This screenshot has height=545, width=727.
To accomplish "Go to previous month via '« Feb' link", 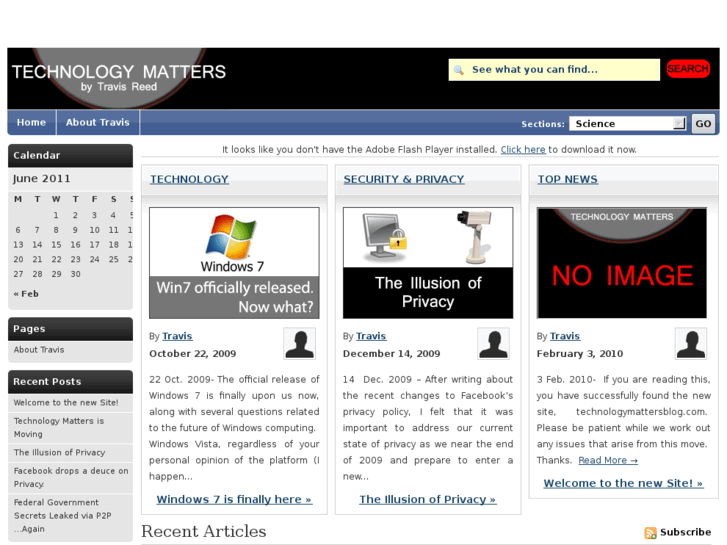I will (x=26, y=294).
